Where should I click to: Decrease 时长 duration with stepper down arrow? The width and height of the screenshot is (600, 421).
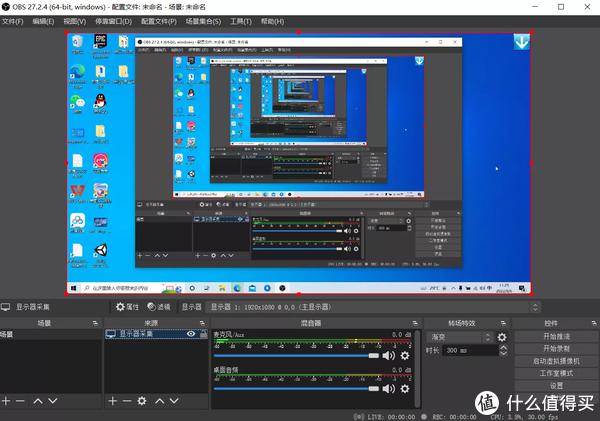pyautogui.click(x=504, y=353)
